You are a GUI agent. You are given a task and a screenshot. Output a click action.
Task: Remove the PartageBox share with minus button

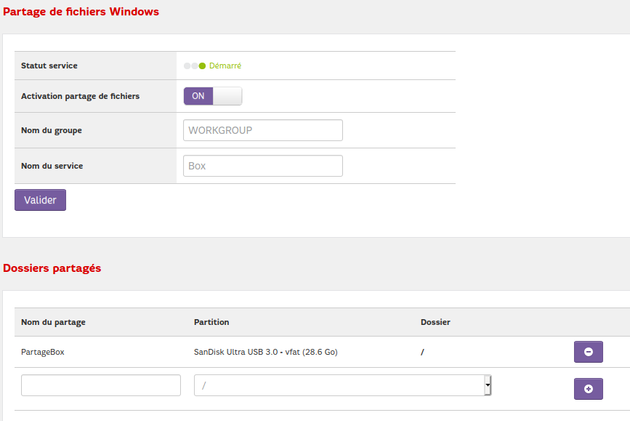588,352
